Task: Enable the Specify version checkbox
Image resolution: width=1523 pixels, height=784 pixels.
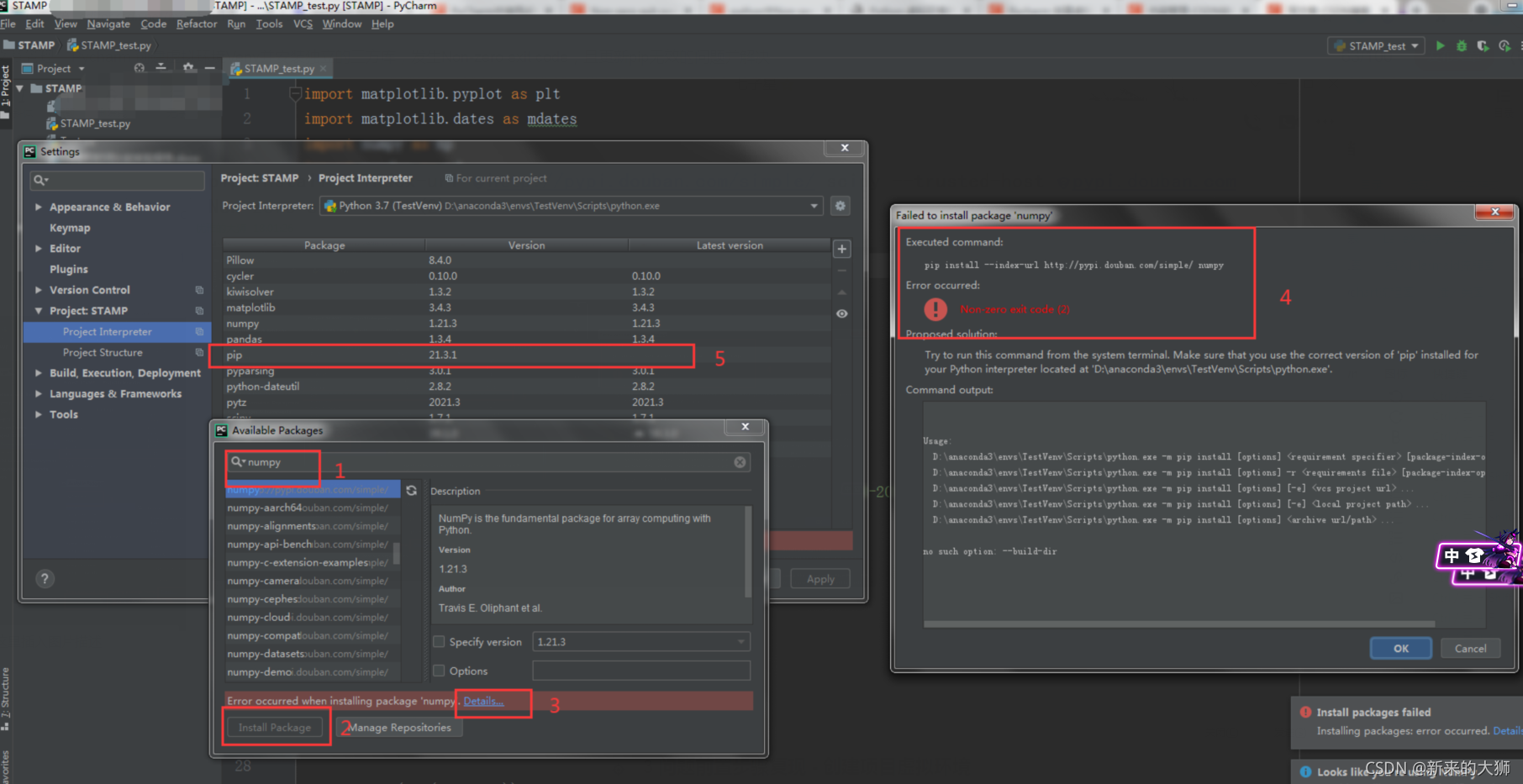Action: (439, 642)
